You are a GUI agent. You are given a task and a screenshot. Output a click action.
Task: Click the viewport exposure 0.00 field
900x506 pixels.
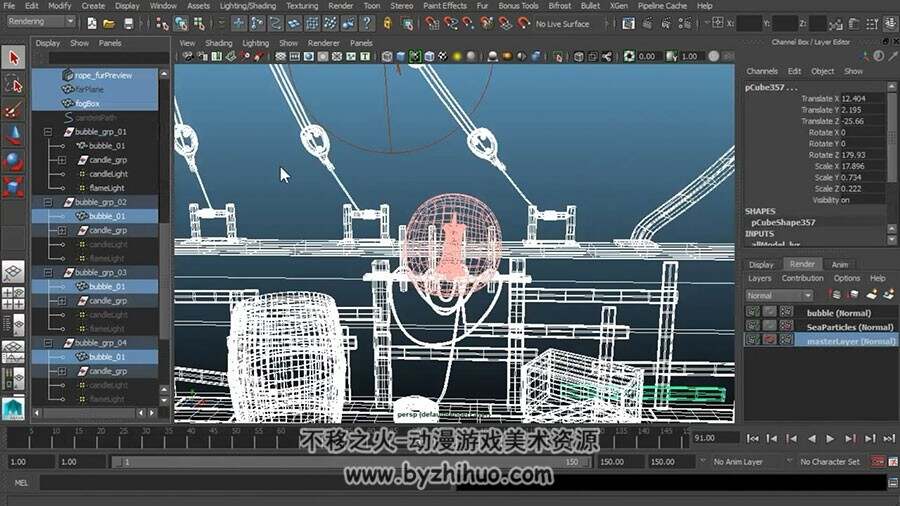(648, 56)
